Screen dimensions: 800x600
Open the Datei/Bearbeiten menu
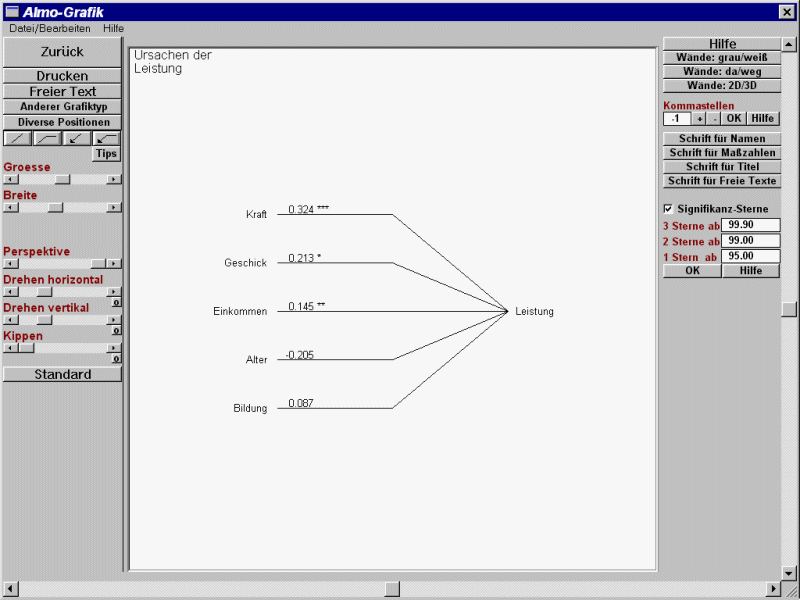pos(49,29)
